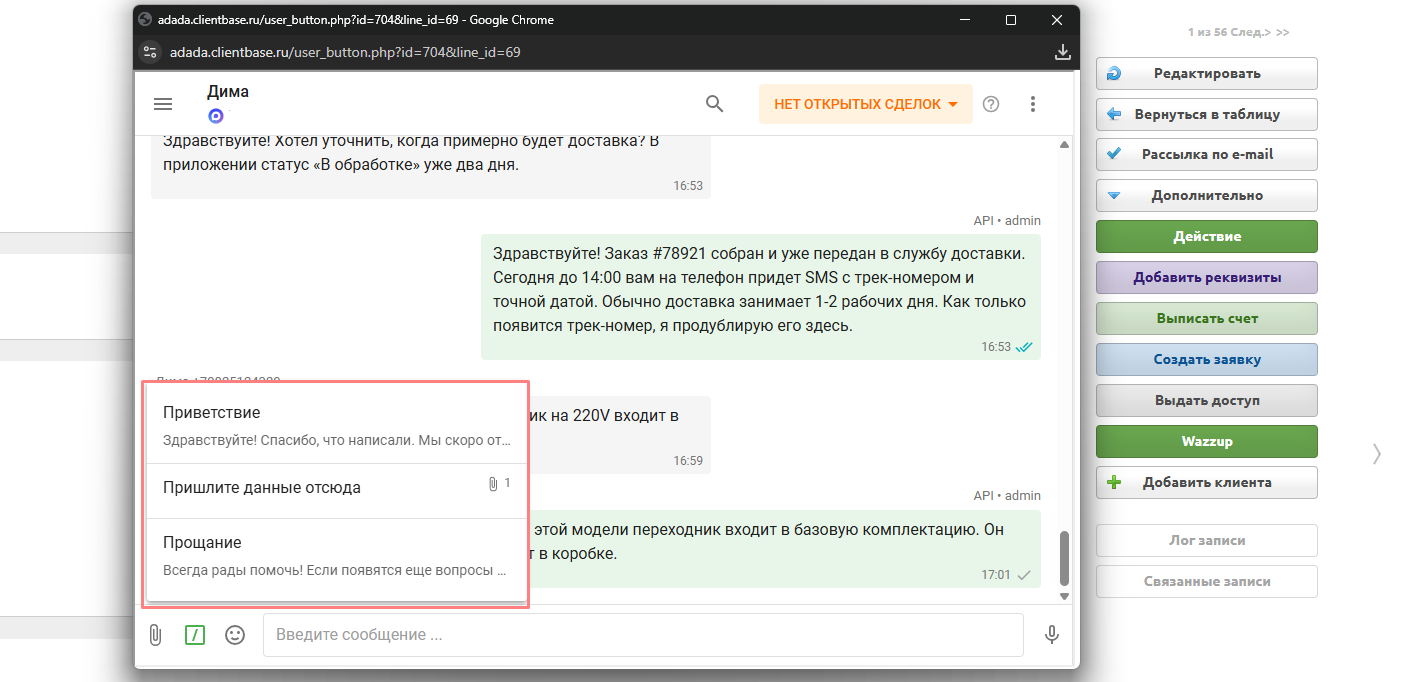1413x682 pixels.
Task: Open the emoji smiley picker
Action: [235, 635]
